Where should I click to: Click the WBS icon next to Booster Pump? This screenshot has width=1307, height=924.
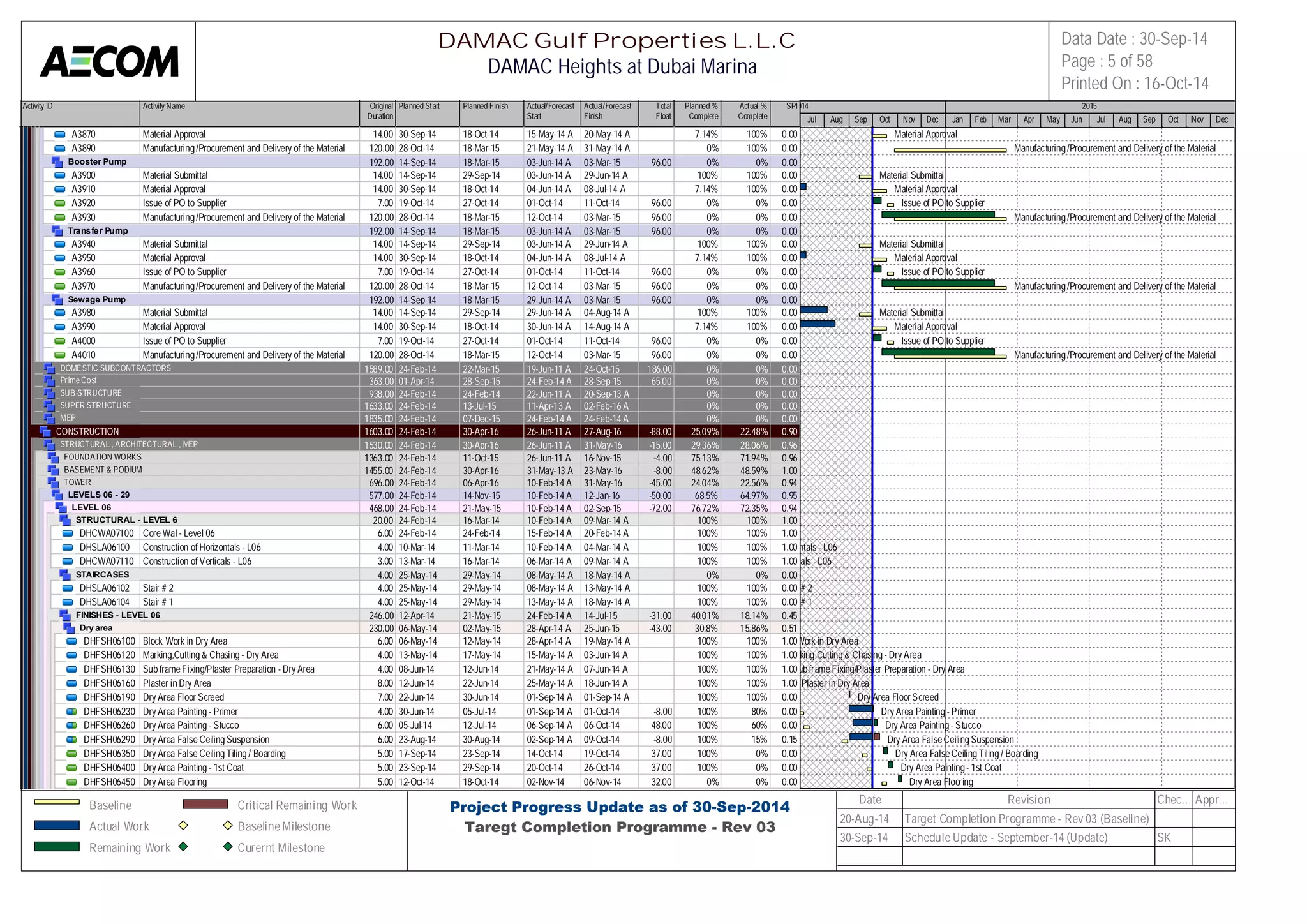(x=57, y=162)
